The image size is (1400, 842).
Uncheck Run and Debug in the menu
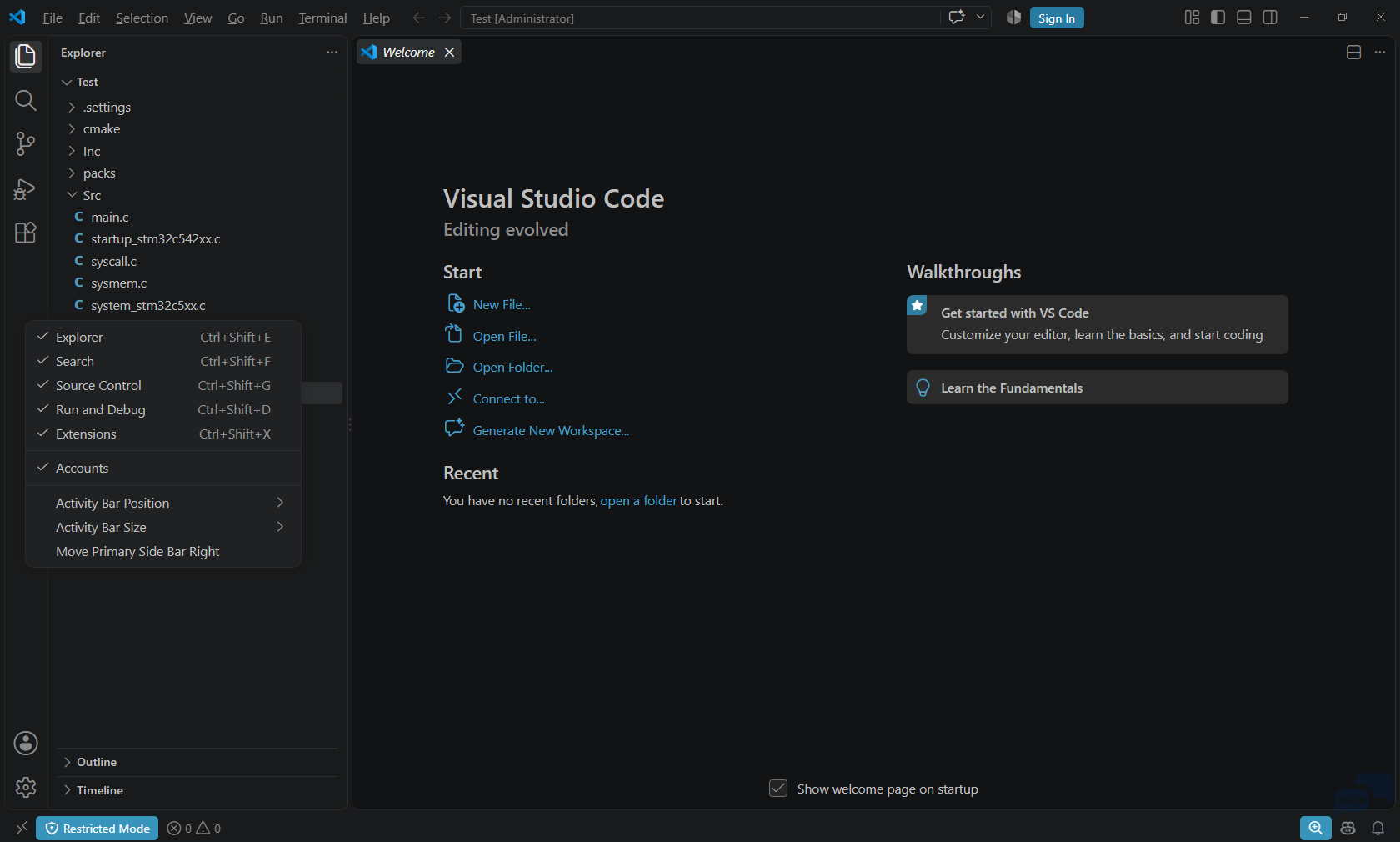tap(163, 409)
